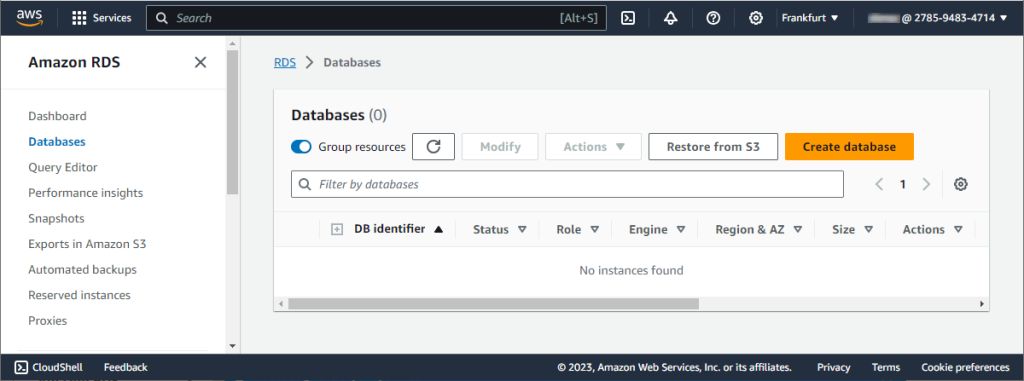This screenshot has width=1024, height=381.
Task: Open Reserved instances in the sidebar
Action: [x=79, y=295]
